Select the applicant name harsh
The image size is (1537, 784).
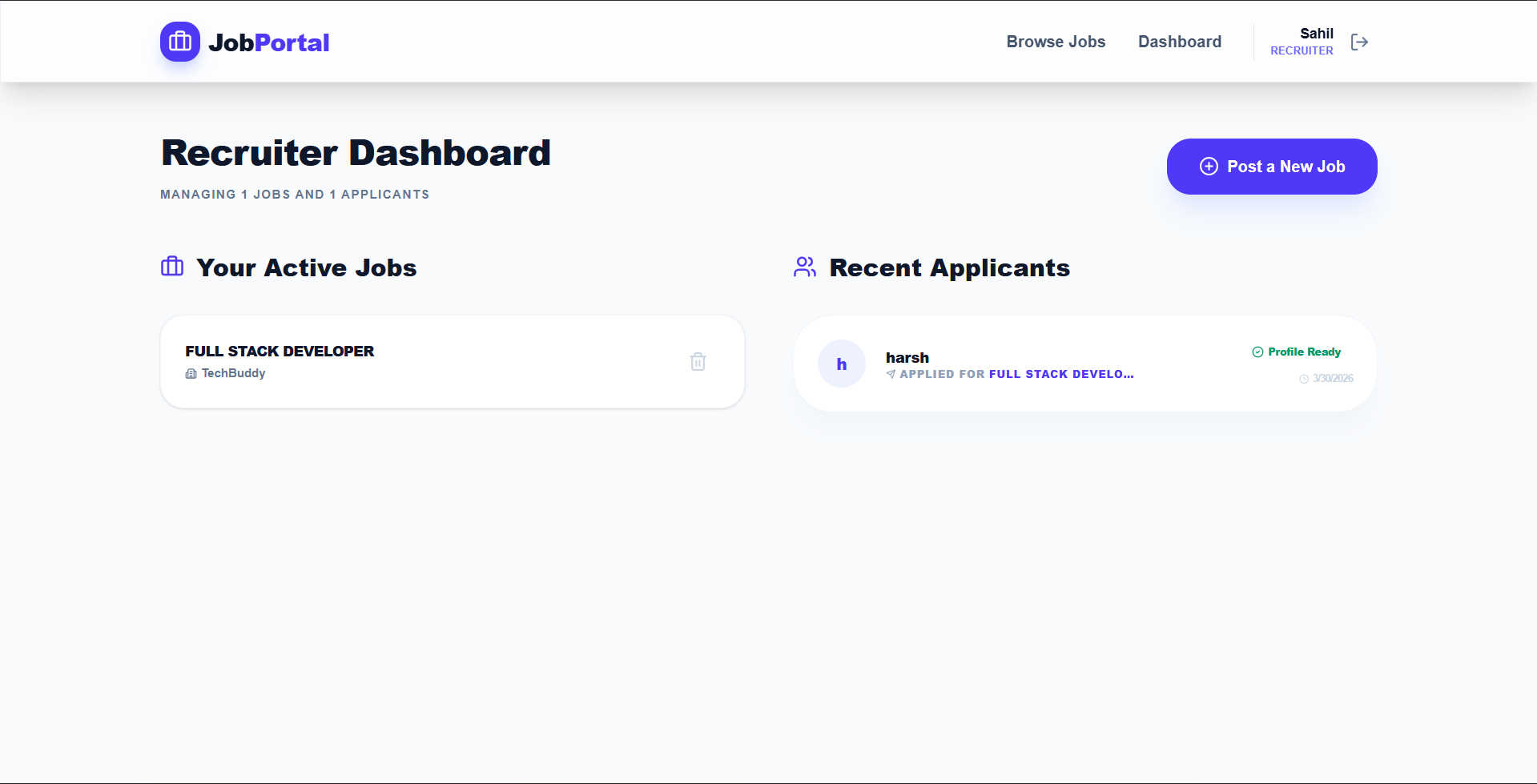[x=907, y=357]
